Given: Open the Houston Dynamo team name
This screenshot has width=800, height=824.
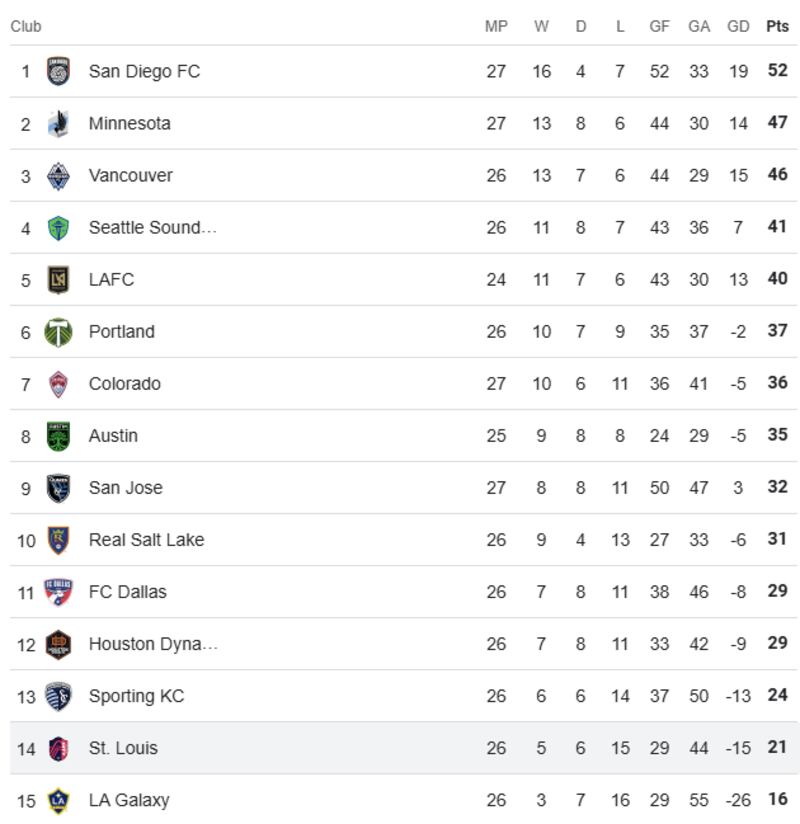Looking at the screenshot, I should coord(153,644).
